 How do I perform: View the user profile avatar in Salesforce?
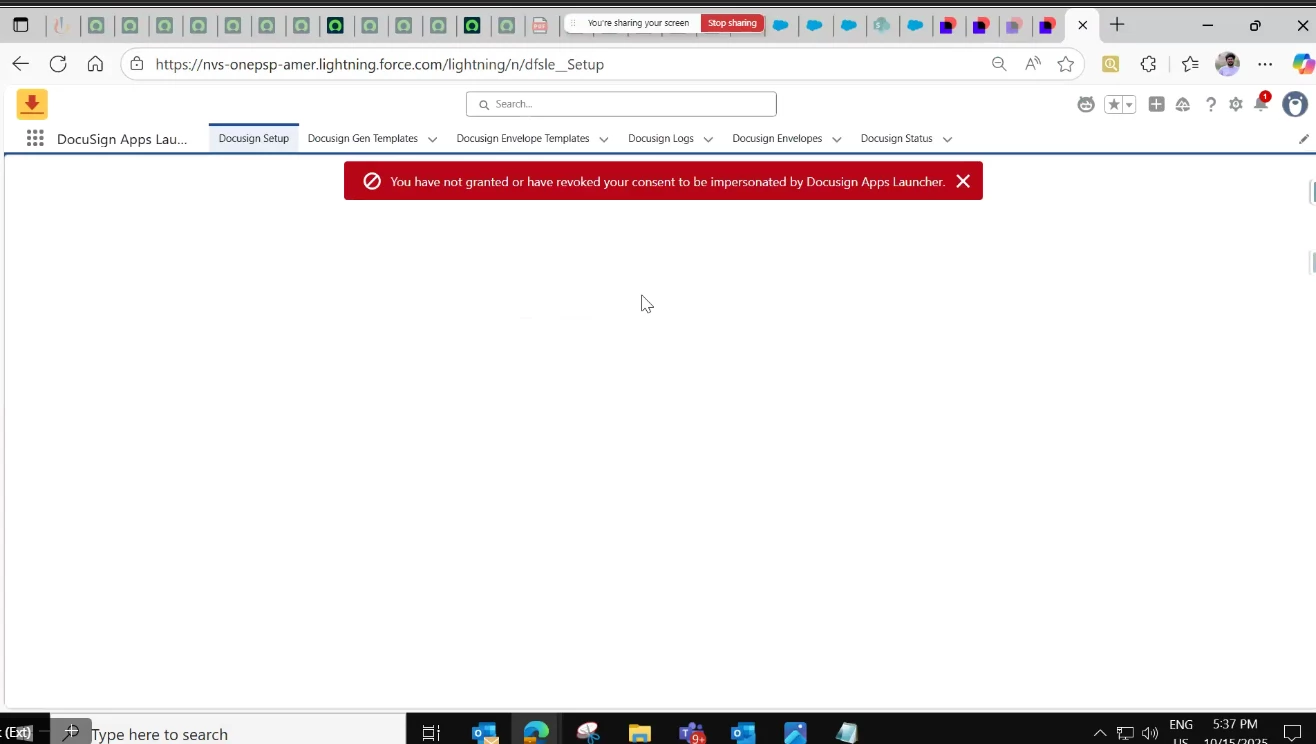click(x=1295, y=104)
